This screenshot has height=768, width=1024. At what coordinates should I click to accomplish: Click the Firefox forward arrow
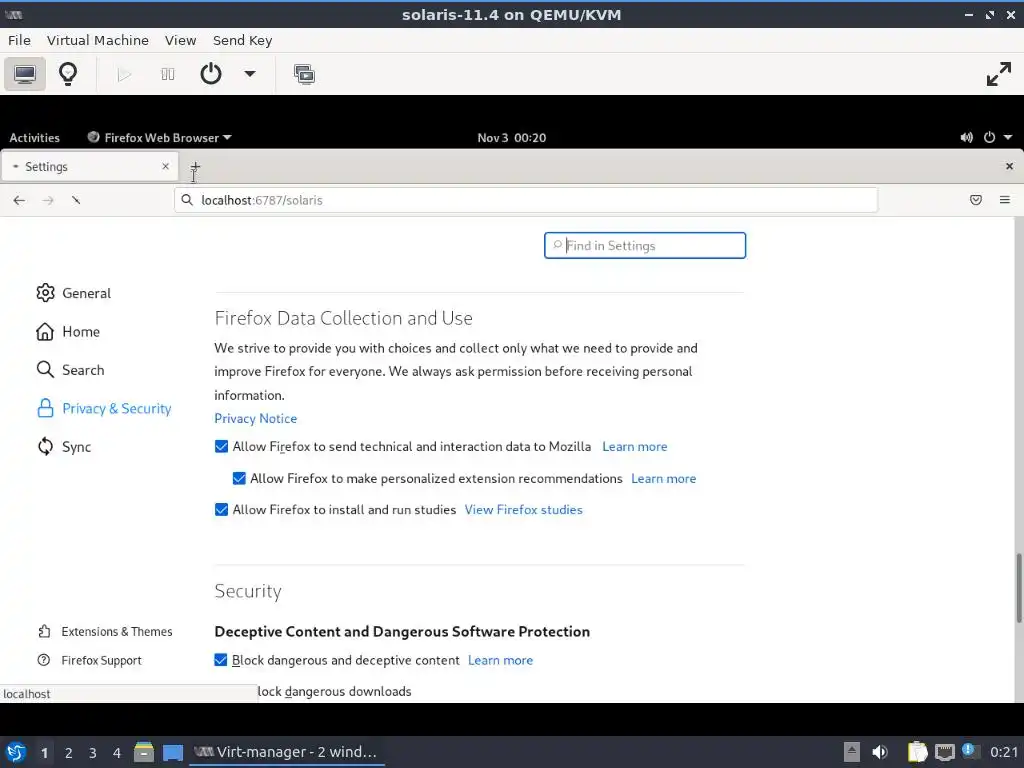48,200
